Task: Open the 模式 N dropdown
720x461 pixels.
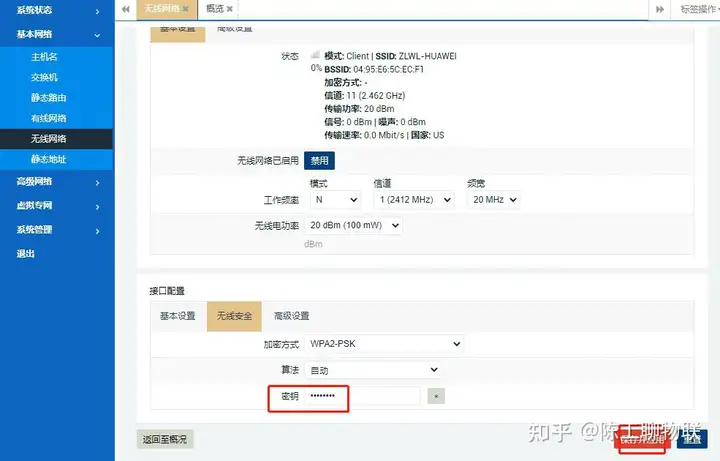Action: pos(336,200)
